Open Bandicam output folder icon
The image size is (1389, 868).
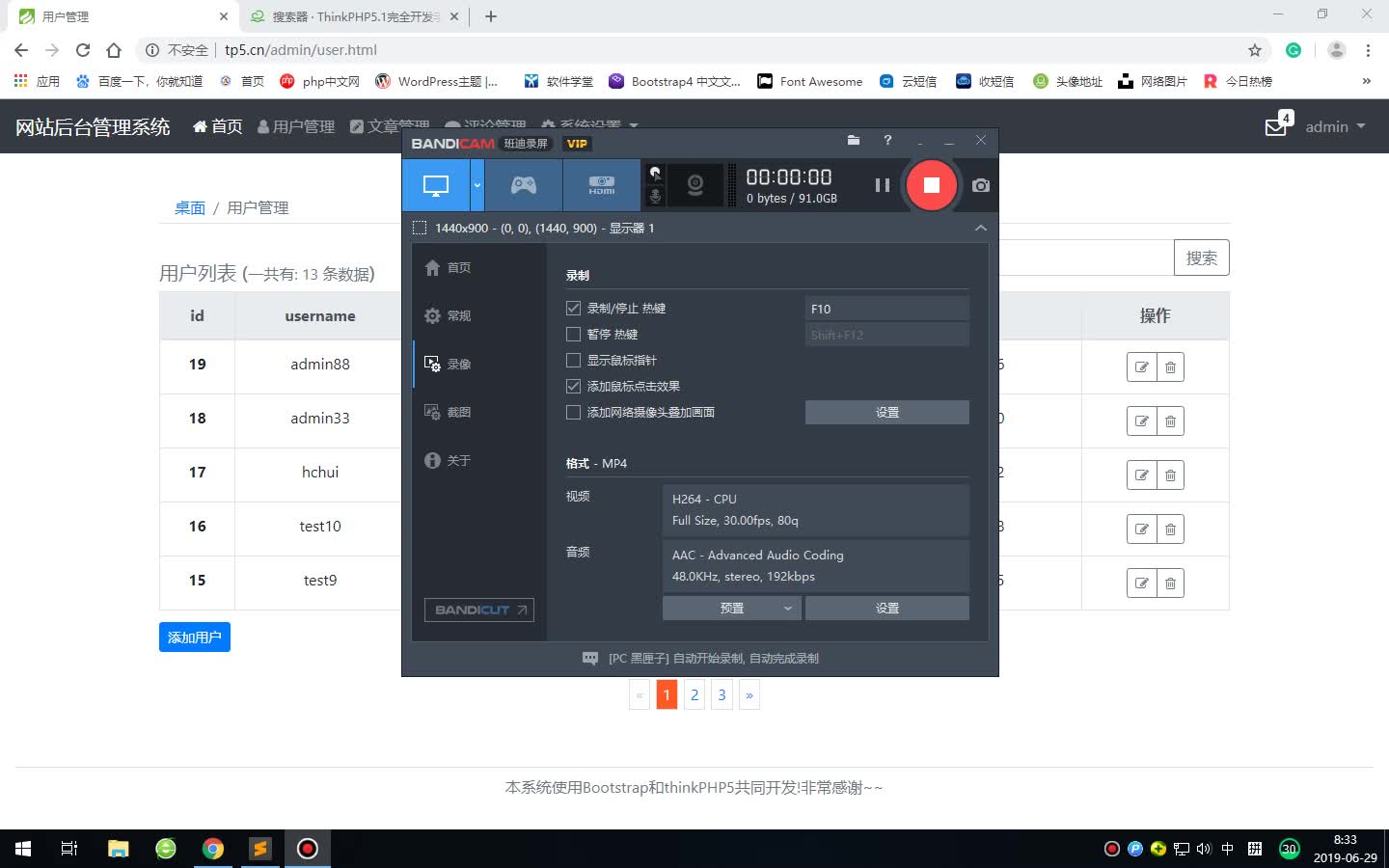(854, 141)
